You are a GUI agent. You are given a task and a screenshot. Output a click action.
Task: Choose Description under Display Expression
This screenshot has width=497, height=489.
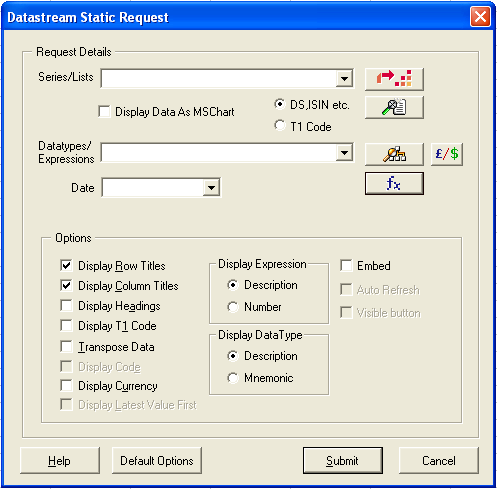pos(233,285)
